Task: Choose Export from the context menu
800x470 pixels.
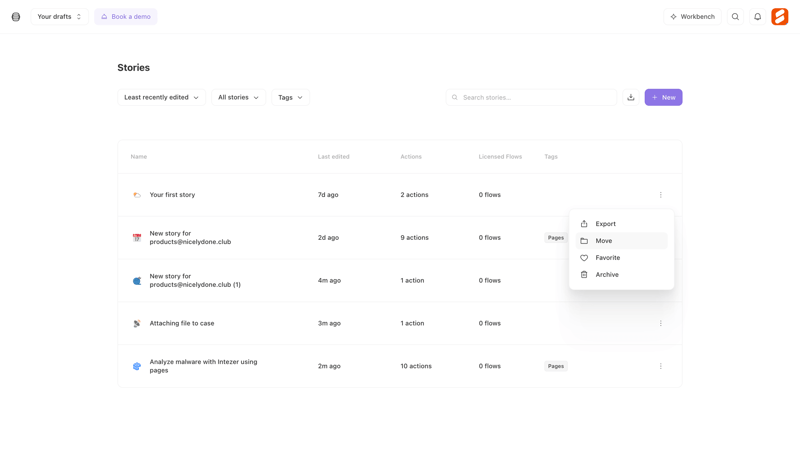Action: click(x=621, y=224)
